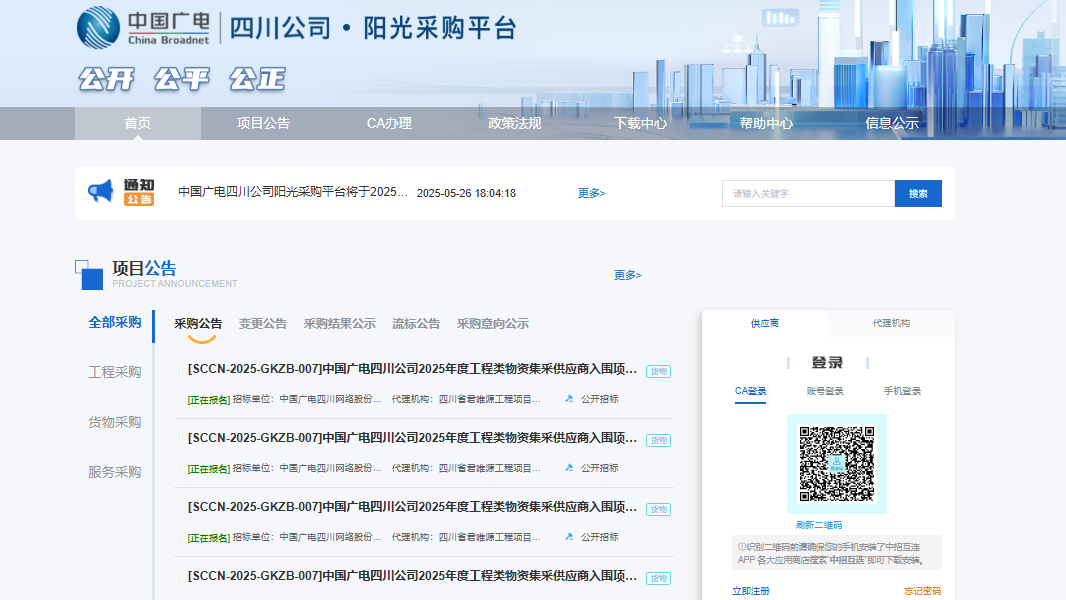Switch to the 采购结果公示 tab
Screen dimensions: 1066x600
coord(339,324)
